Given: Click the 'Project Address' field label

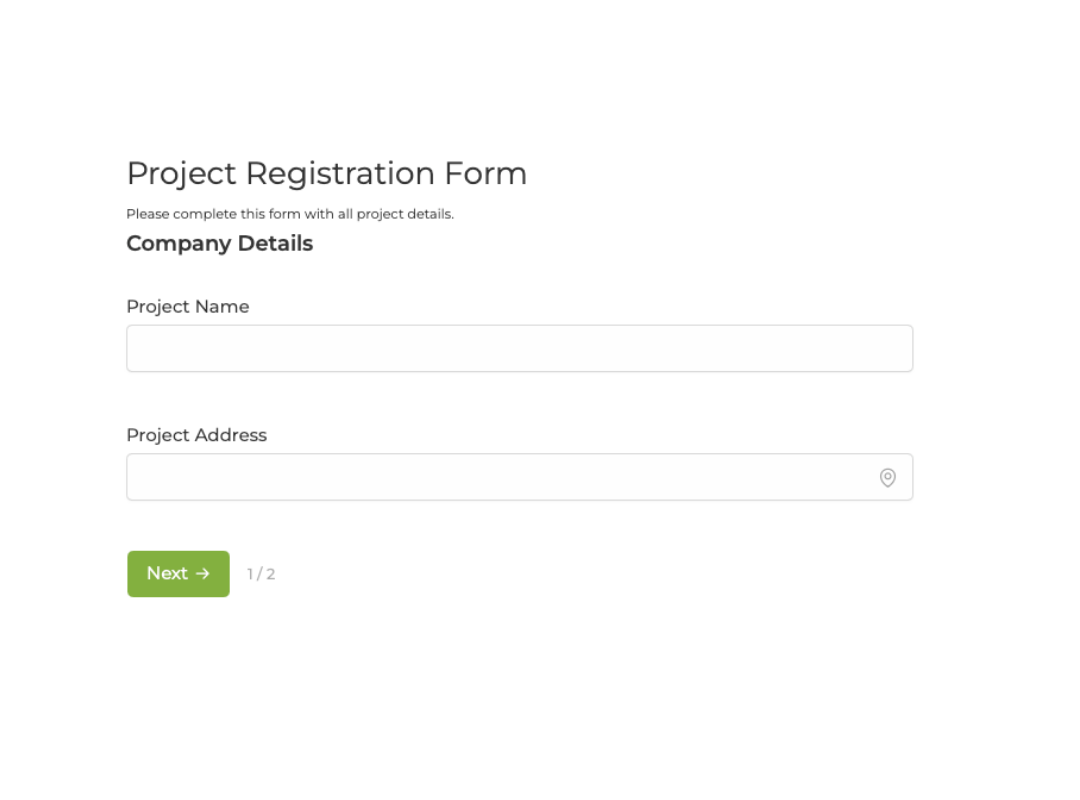Looking at the screenshot, I should coord(196,435).
